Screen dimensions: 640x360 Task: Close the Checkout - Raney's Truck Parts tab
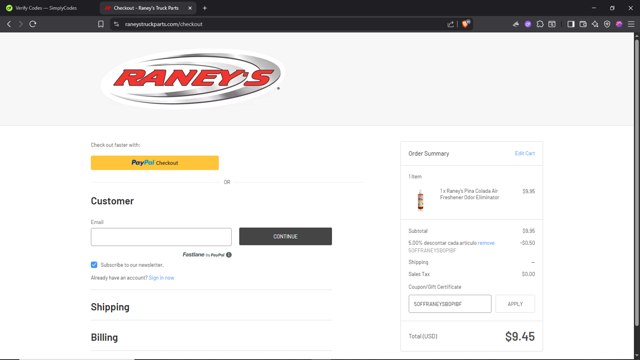(190, 8)
